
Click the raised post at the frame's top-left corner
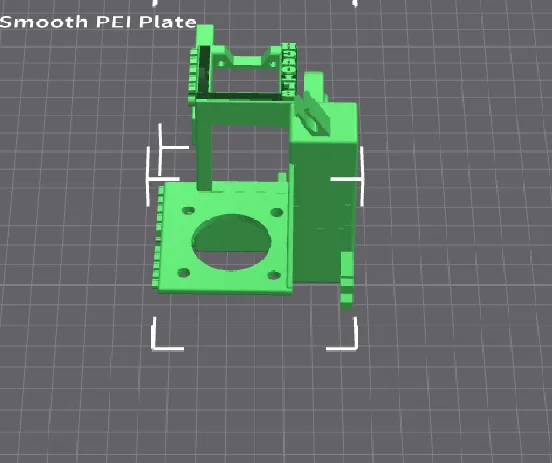click(x=205, y=35)
